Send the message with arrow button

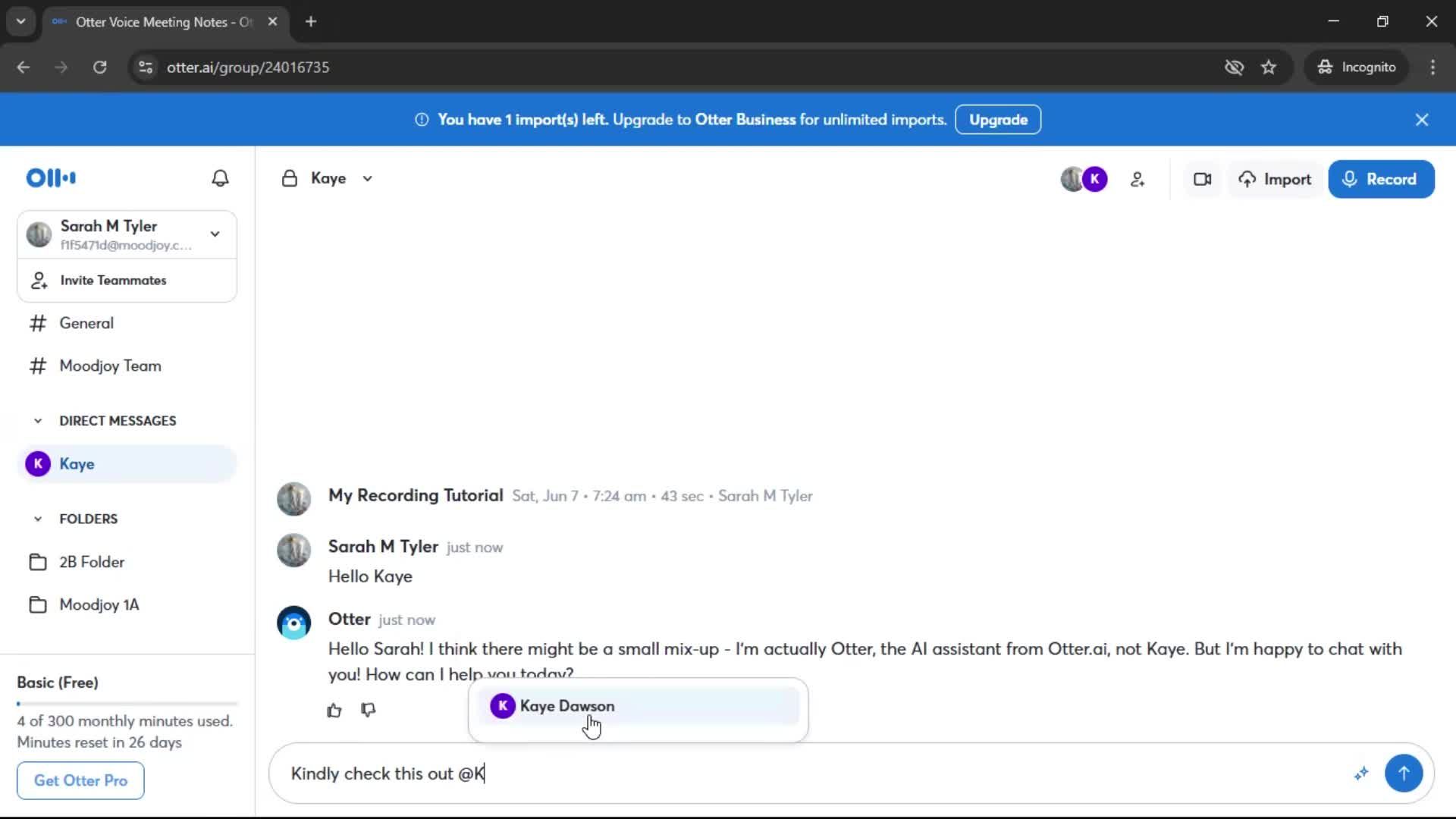point(1404,773)
